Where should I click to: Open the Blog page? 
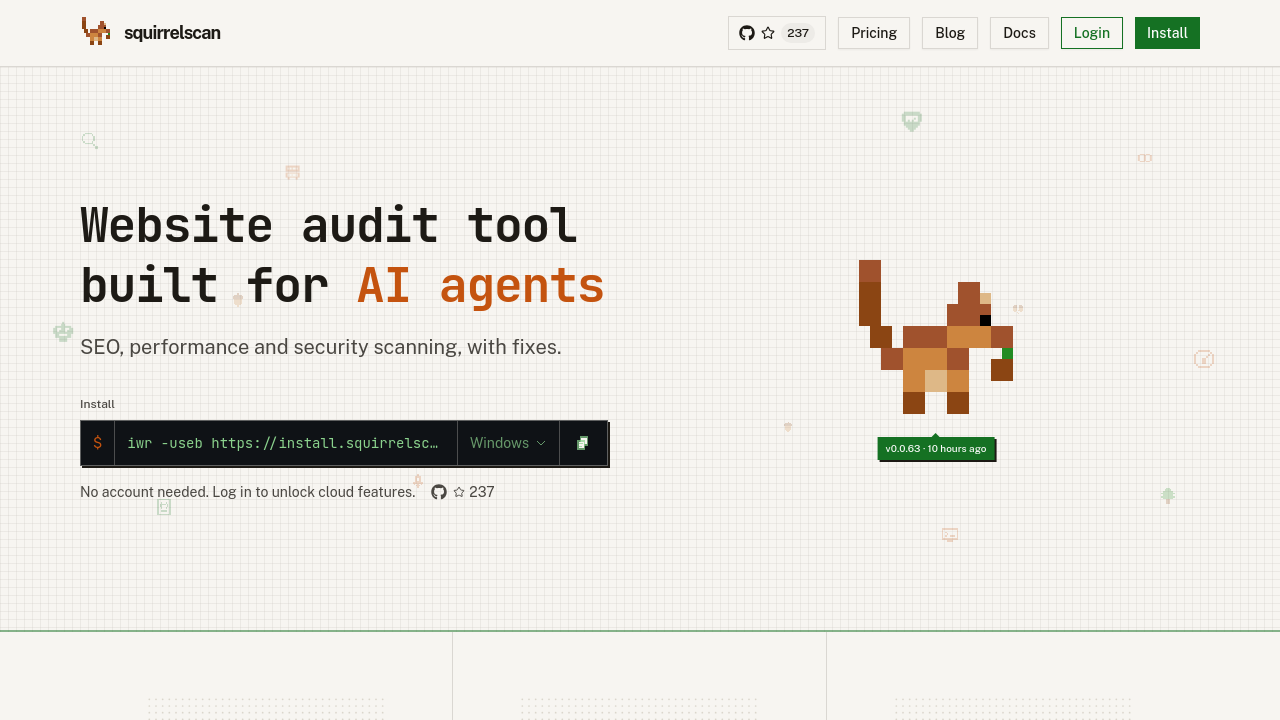tap(950, 33)
